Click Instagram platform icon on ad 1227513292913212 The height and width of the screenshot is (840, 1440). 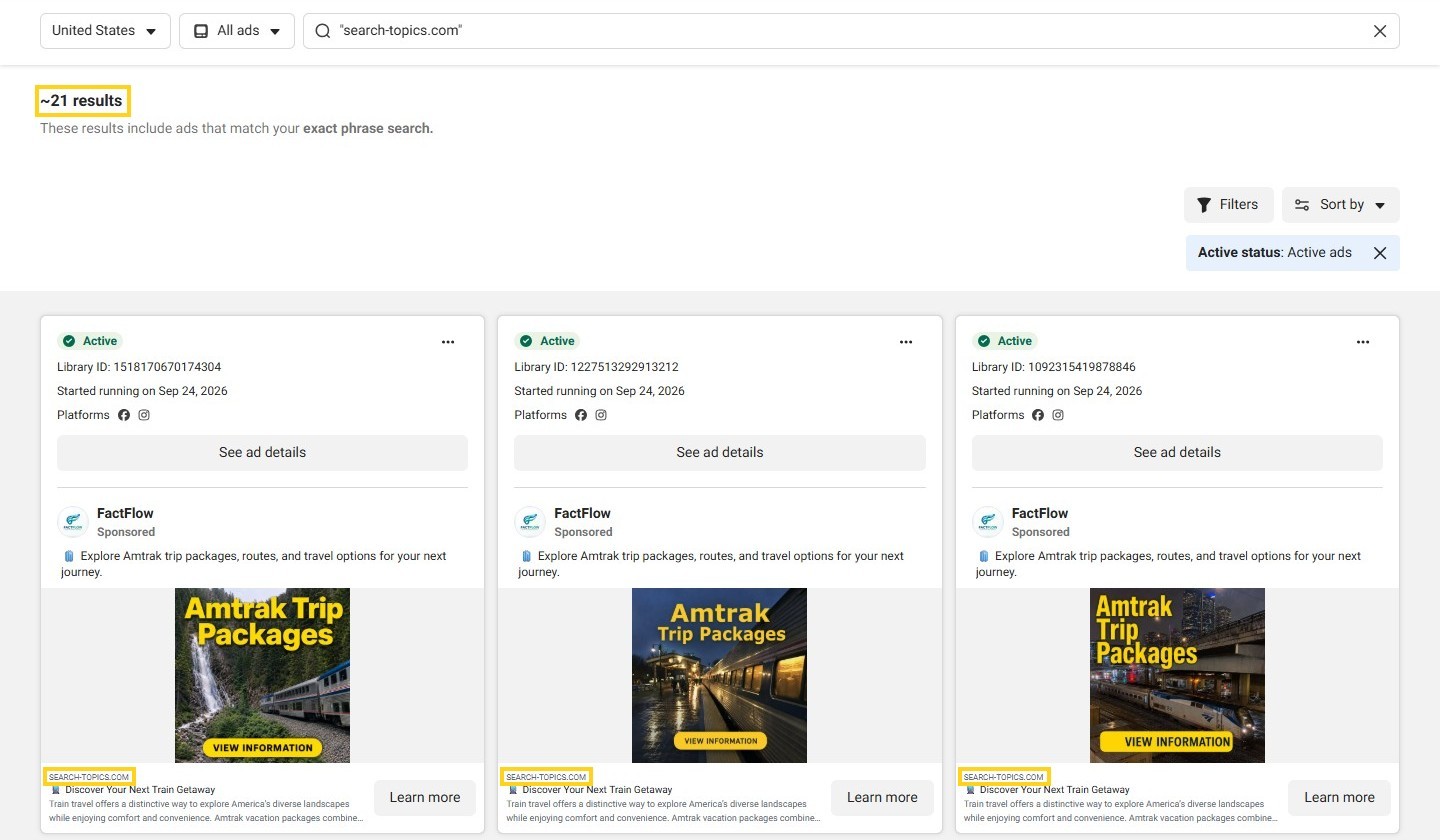(x=601, y=415)
